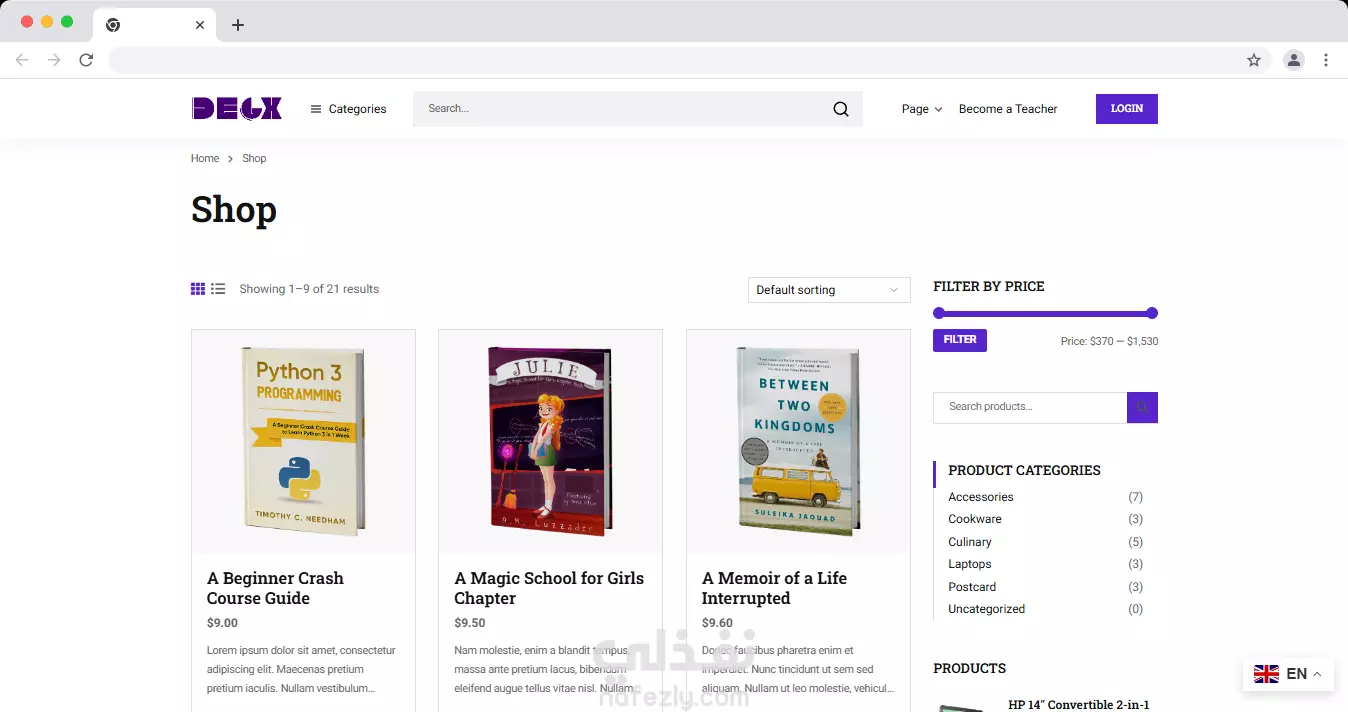
Task: Click the browser back arrow
Action: [22, 60]
